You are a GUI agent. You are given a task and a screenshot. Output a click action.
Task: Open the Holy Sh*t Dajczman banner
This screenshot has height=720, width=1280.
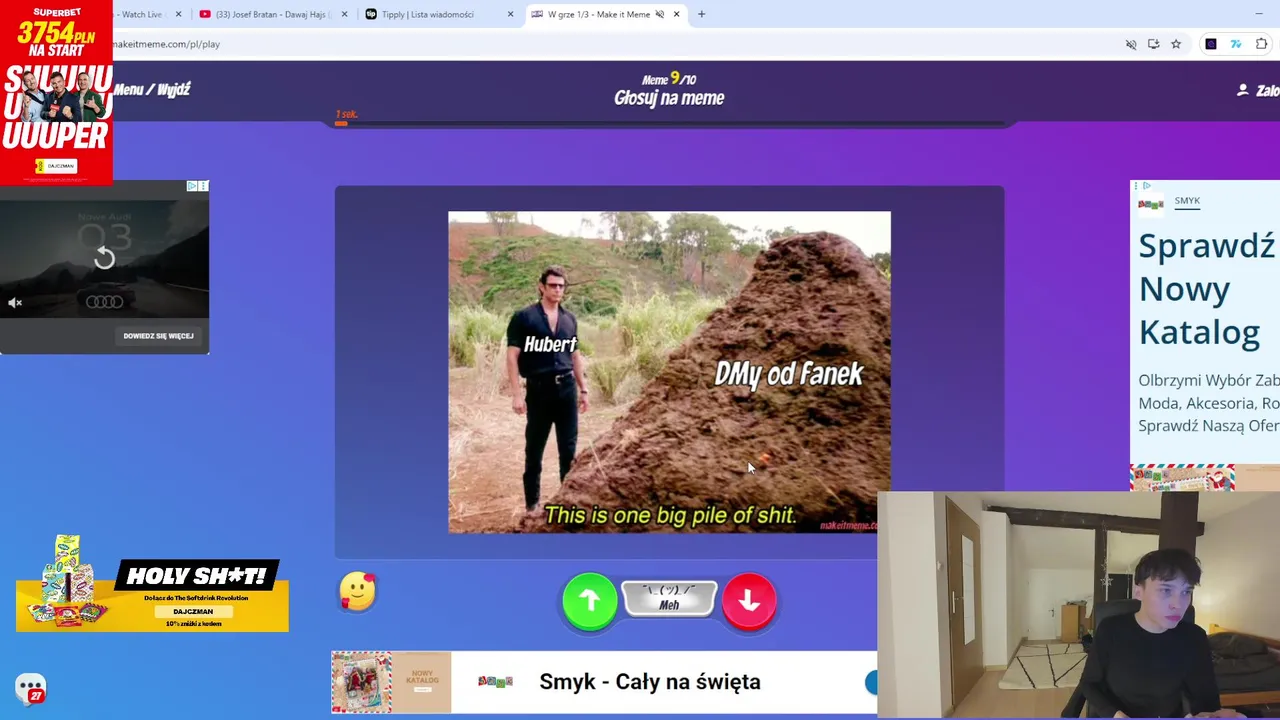click(x=152, y=584)
